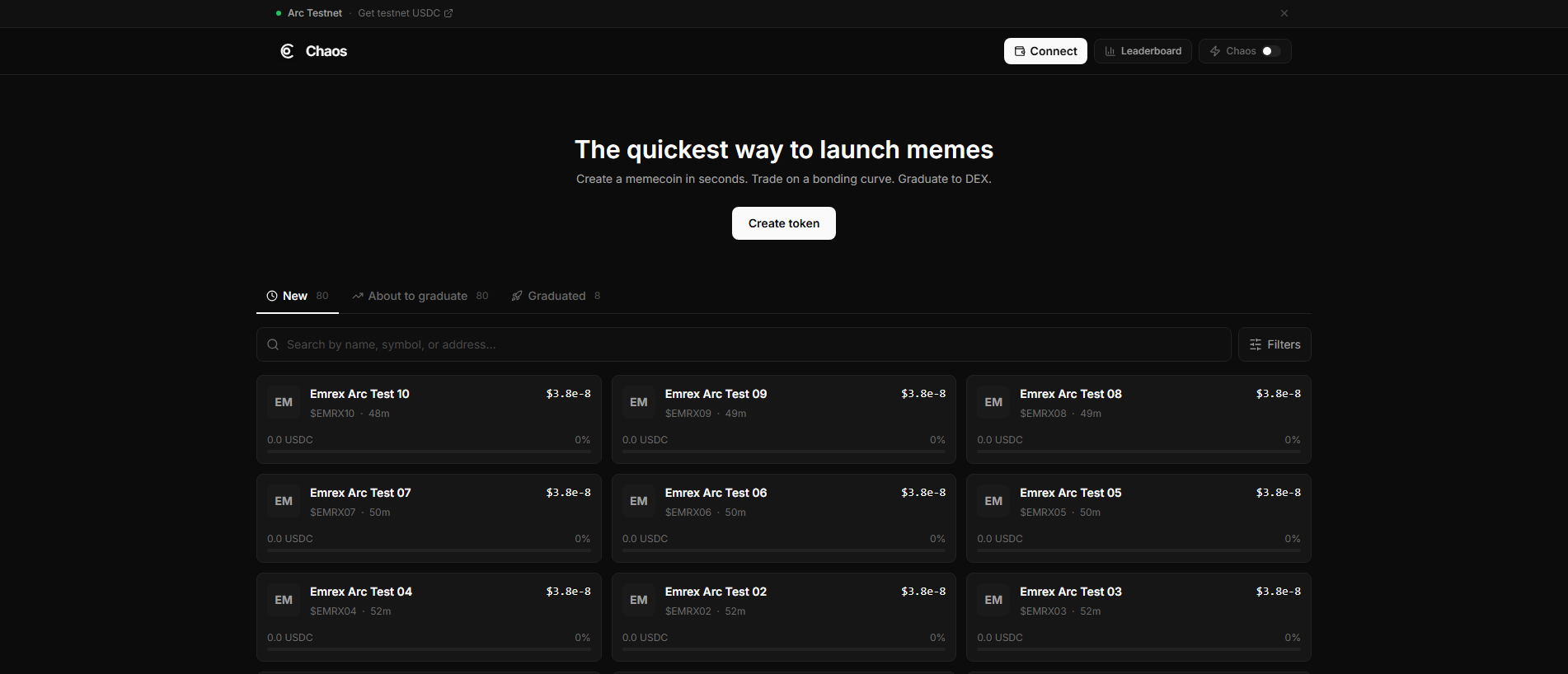1568x674 pixels.
Task: Switch to the Graduated tab
Action: pos(556,296)
